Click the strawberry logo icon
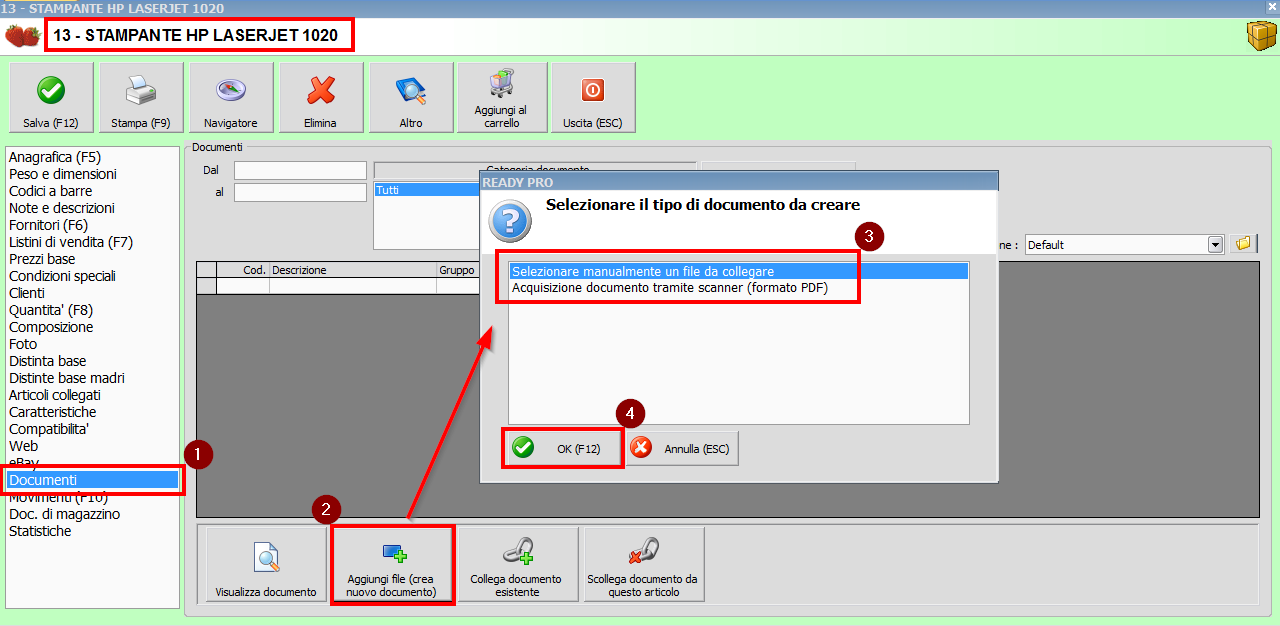 22,36
